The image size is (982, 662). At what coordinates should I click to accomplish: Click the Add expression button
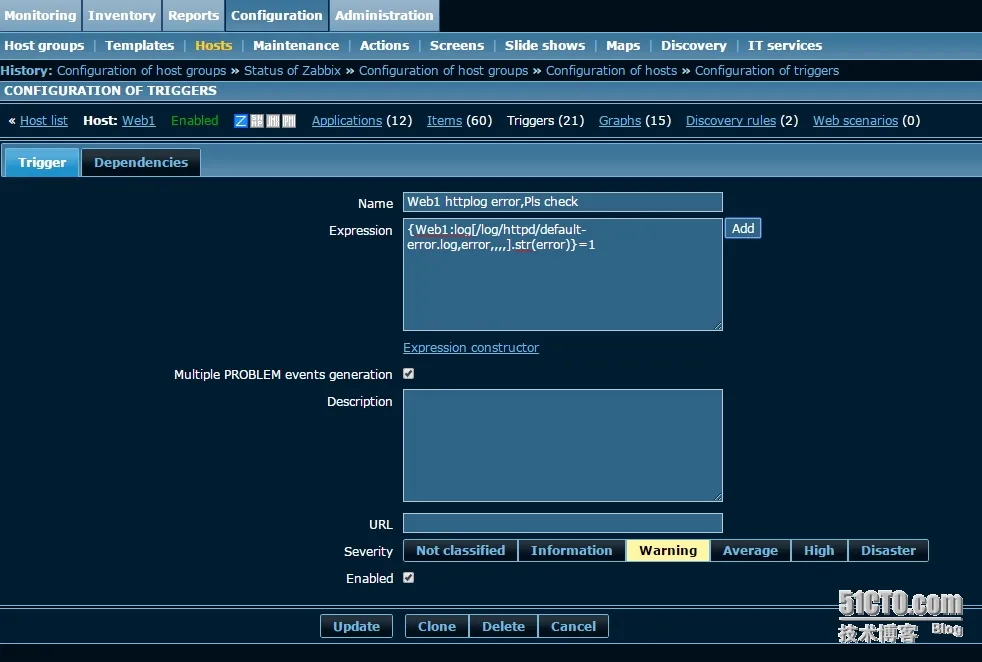743,229
